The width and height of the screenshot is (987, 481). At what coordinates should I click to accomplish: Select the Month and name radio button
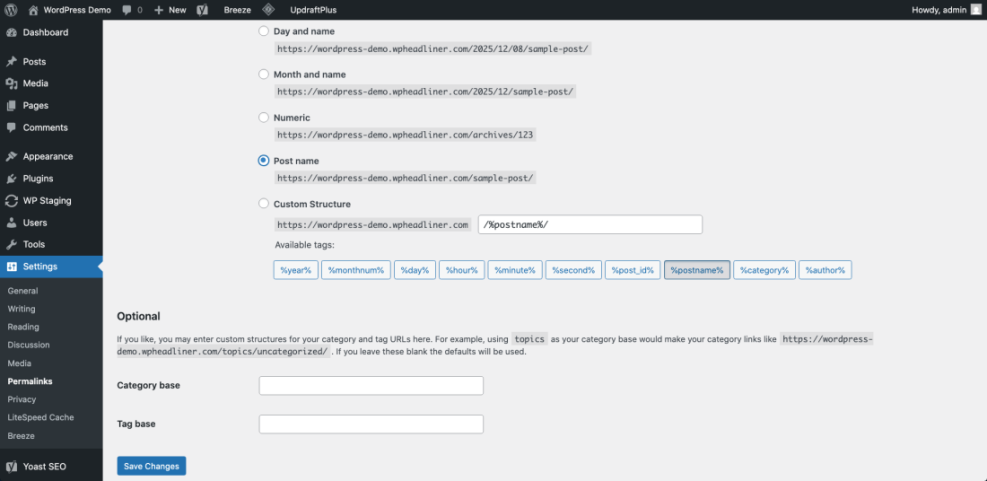tap(264, 74)
